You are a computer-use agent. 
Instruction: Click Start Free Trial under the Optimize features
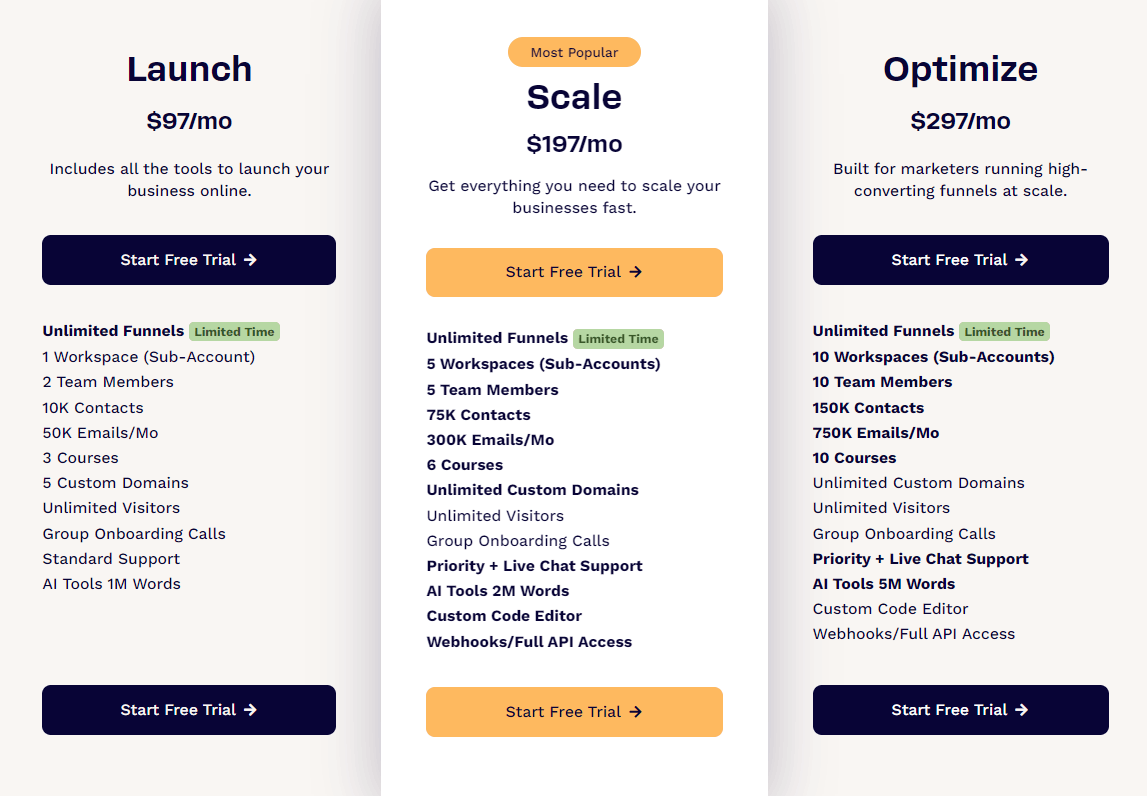tap(960, 710)
